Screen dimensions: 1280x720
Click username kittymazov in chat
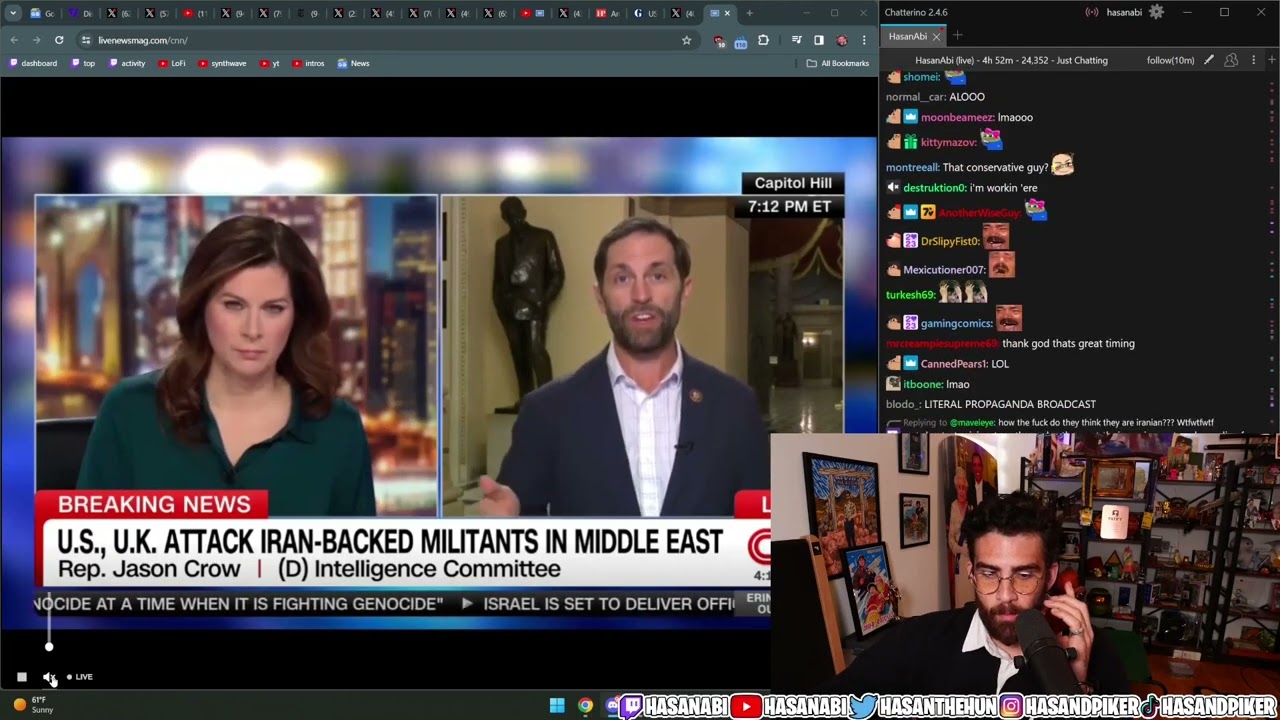949,142
